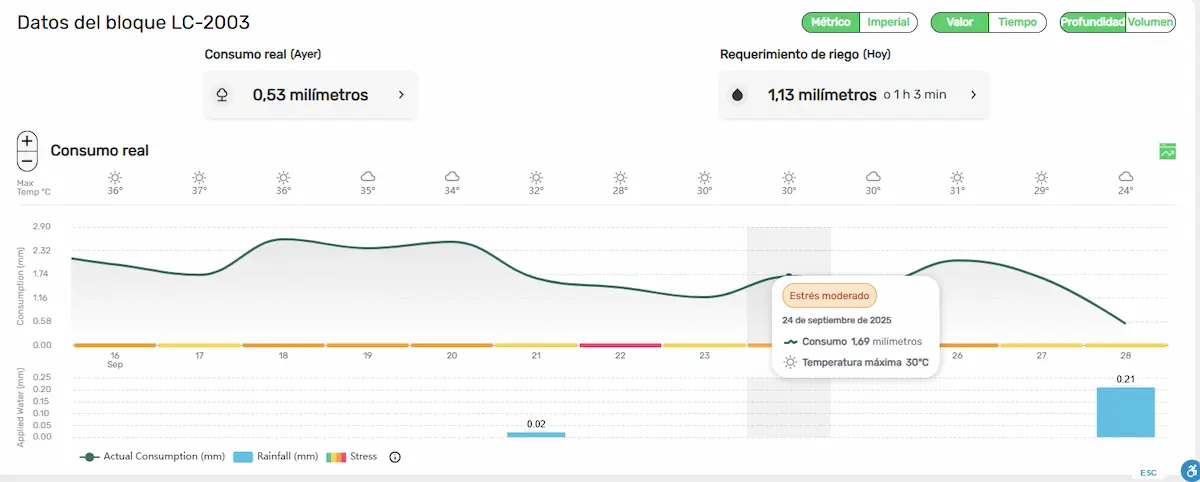Open the accessibility icon in corner
Image resolution: width=1200 pixels, height=482 pixels.
(1189, 469)
